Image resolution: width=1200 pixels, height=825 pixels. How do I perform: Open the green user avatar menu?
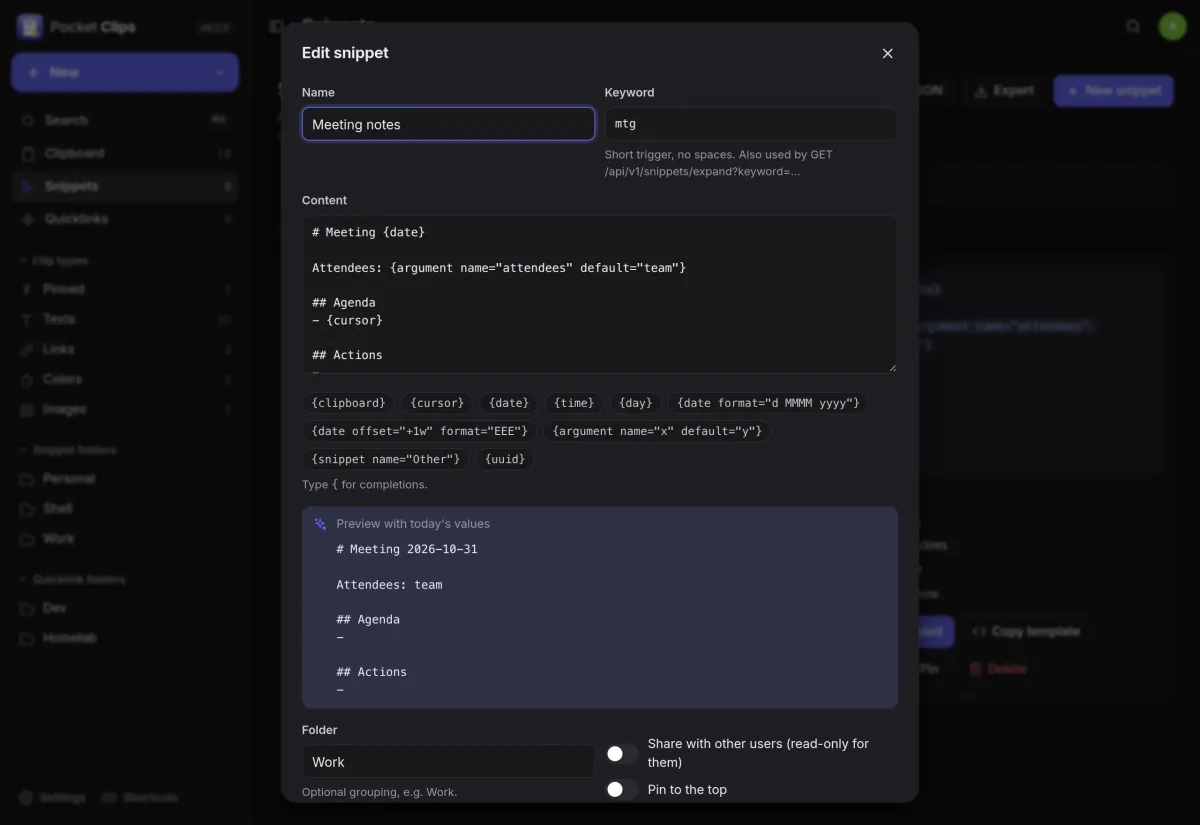[1172, 26]
